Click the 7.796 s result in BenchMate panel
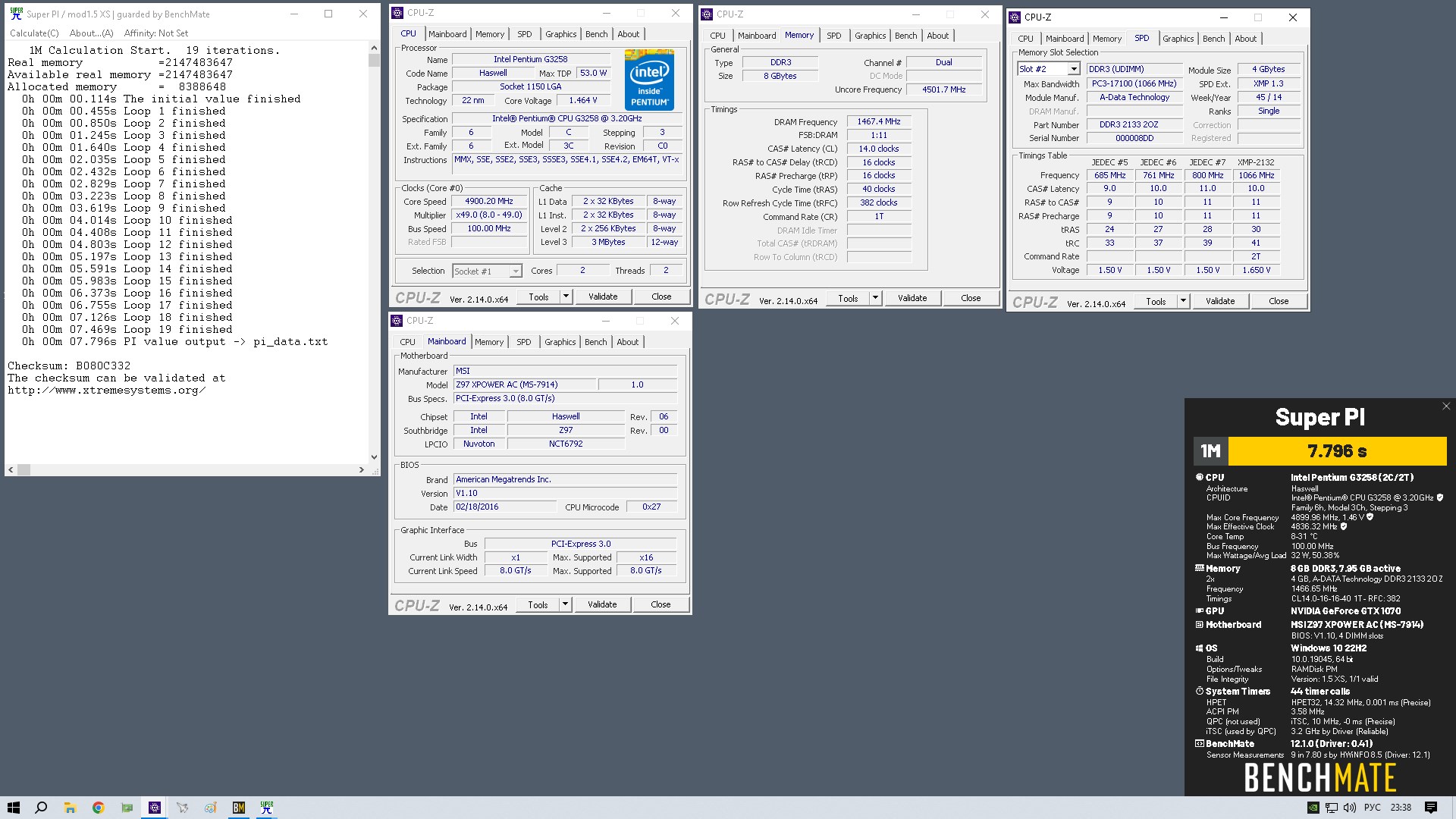 [1337, 451]
